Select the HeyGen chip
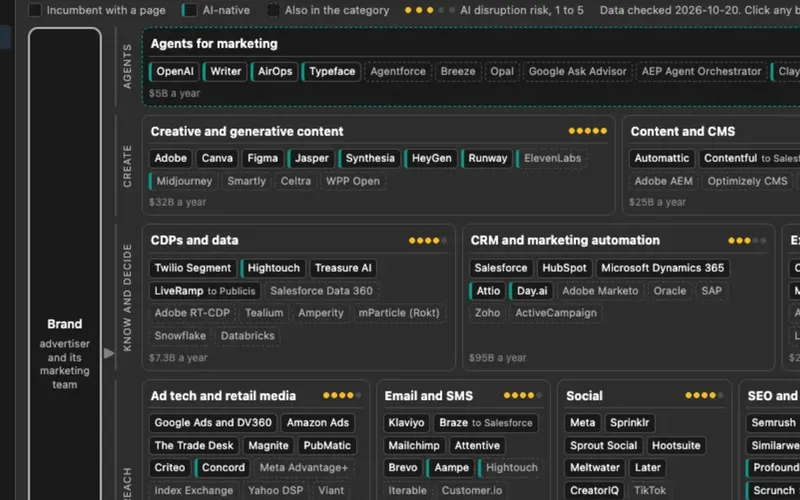Screen dimensions: 800x500 point(431,158)
